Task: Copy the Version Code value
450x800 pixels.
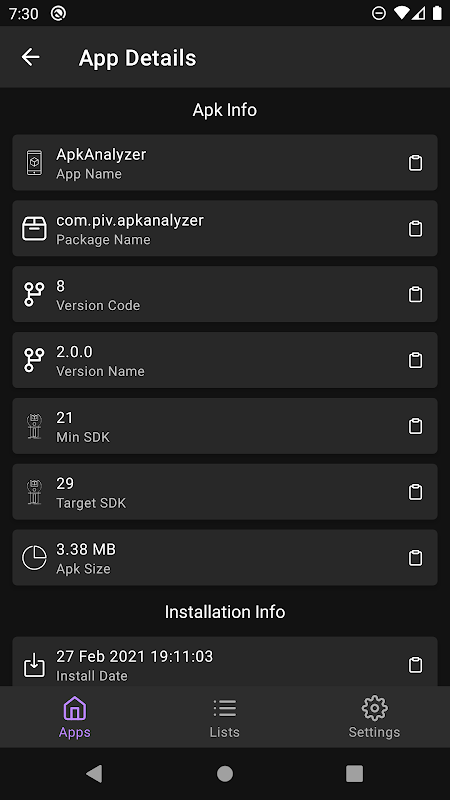Action: tap(415, 294)
